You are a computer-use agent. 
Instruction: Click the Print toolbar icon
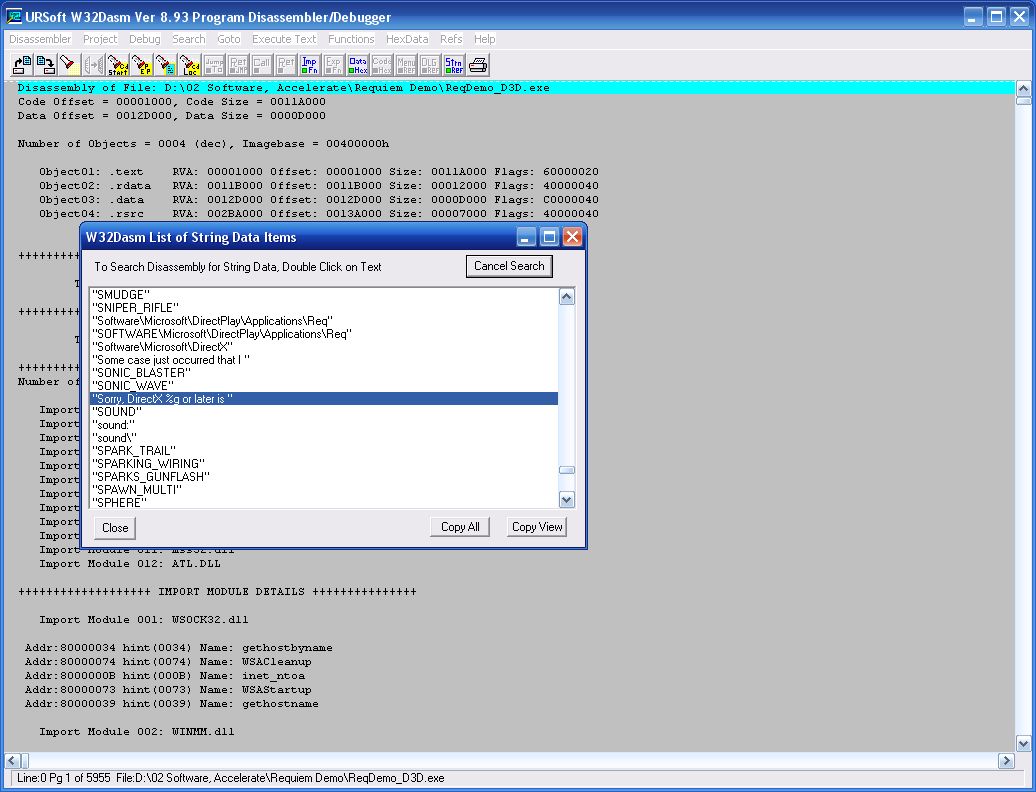coord(479,65)
